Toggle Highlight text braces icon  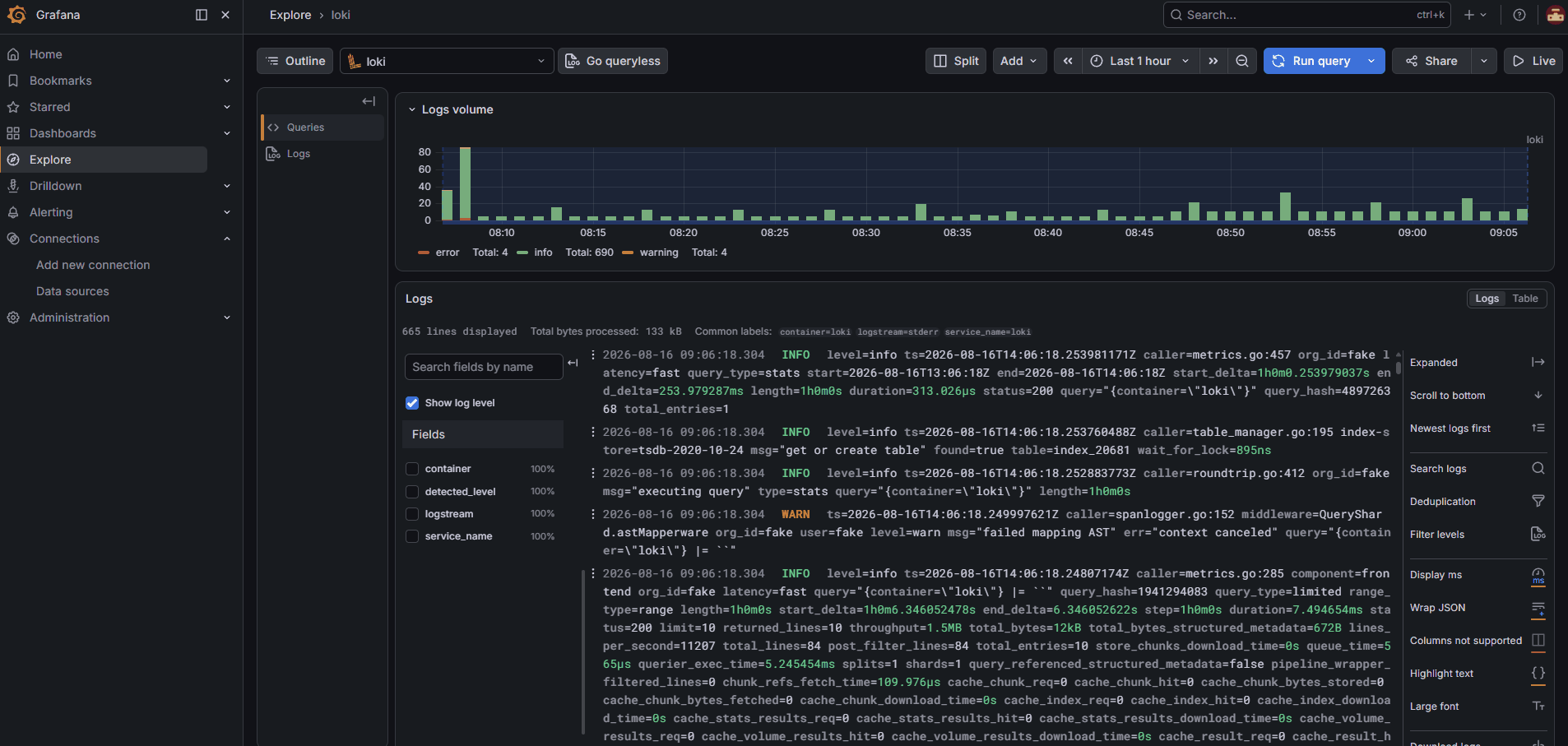pos(1538,673)
